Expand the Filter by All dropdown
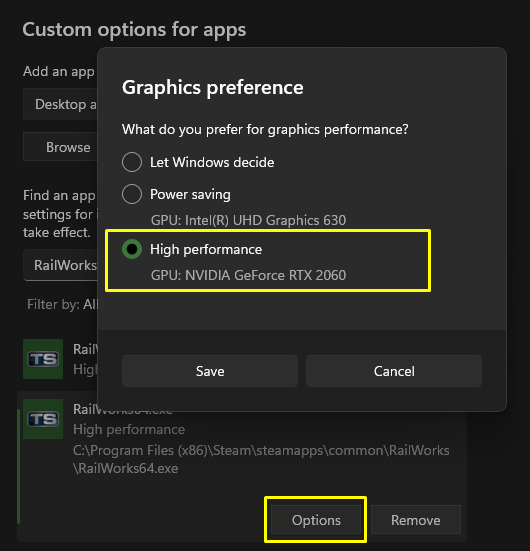The width and height of the screenshot is (530, 551). pyautogui.click(x=63, y=304)
